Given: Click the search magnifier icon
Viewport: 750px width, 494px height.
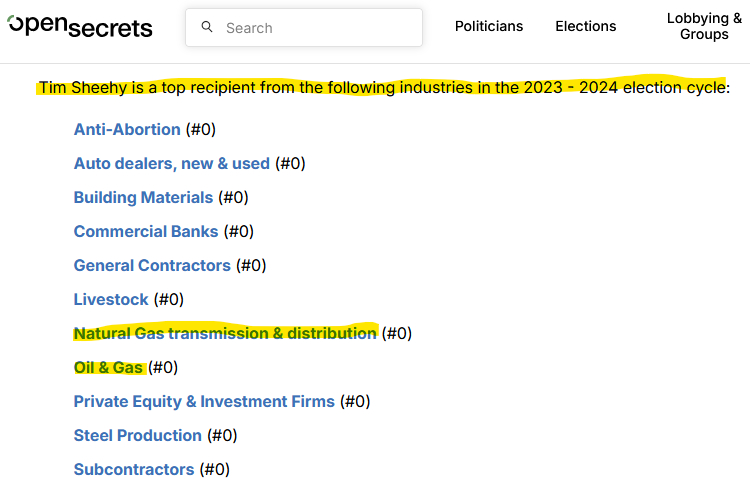Looking at the screenshot, I should click(207, 27).
